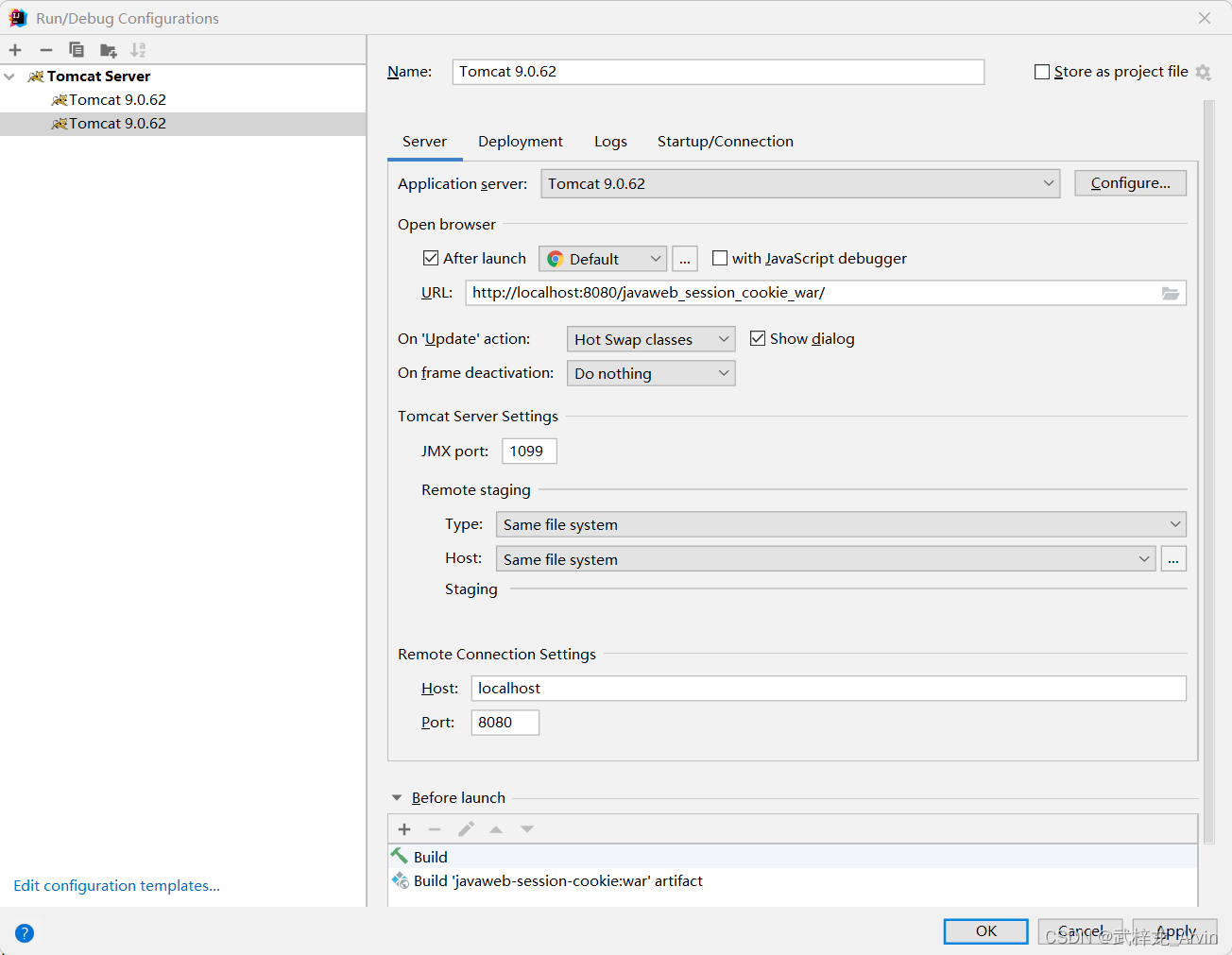The width and height of the screenshot is (1232, 955).
Task: Select Build 'javaweb-session-cookie:war' artifact row
Action: pyautogui.click(x=793, y=880)
